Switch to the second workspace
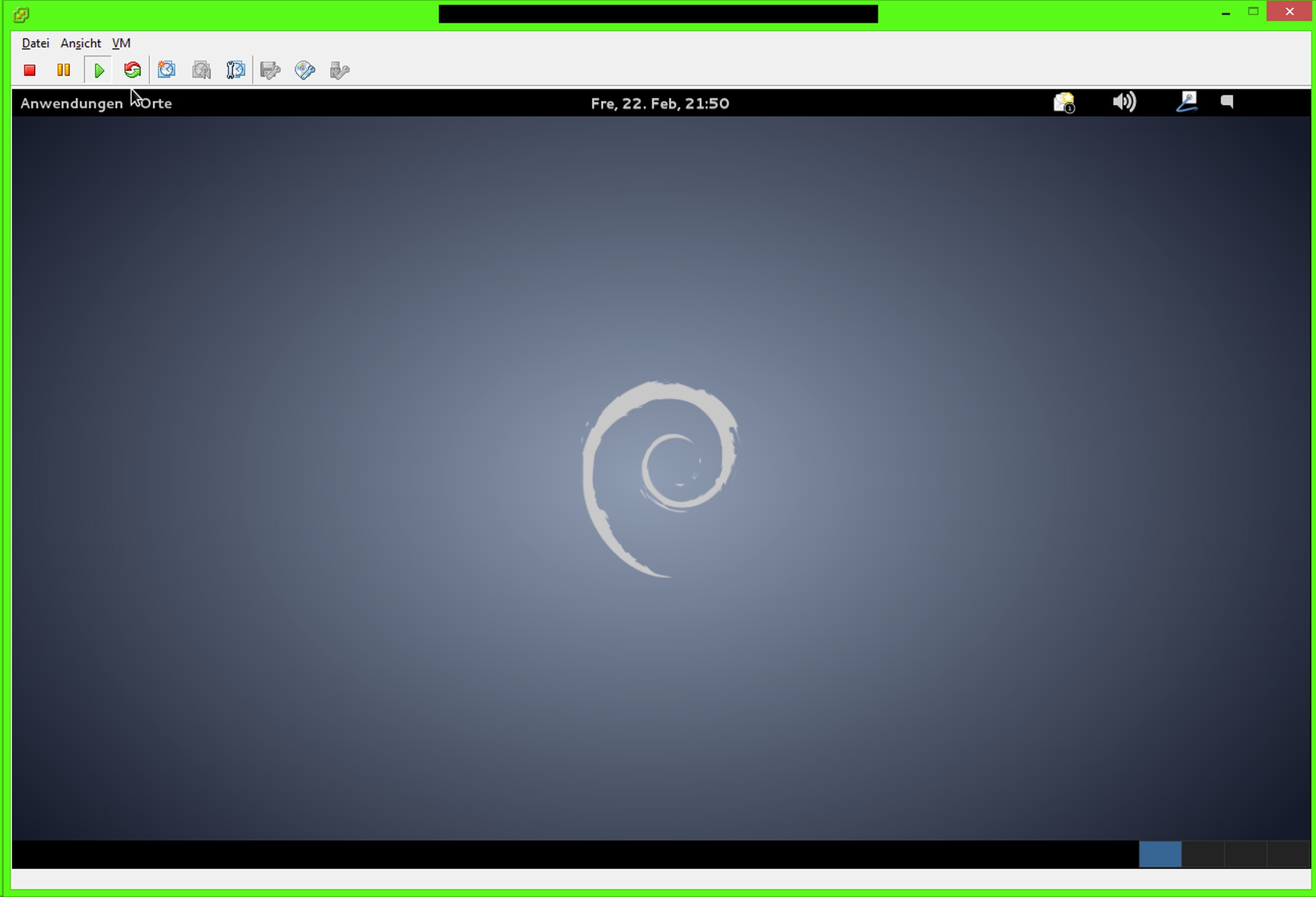This screenshot has height=897, width=1316. coord(1203,853)
